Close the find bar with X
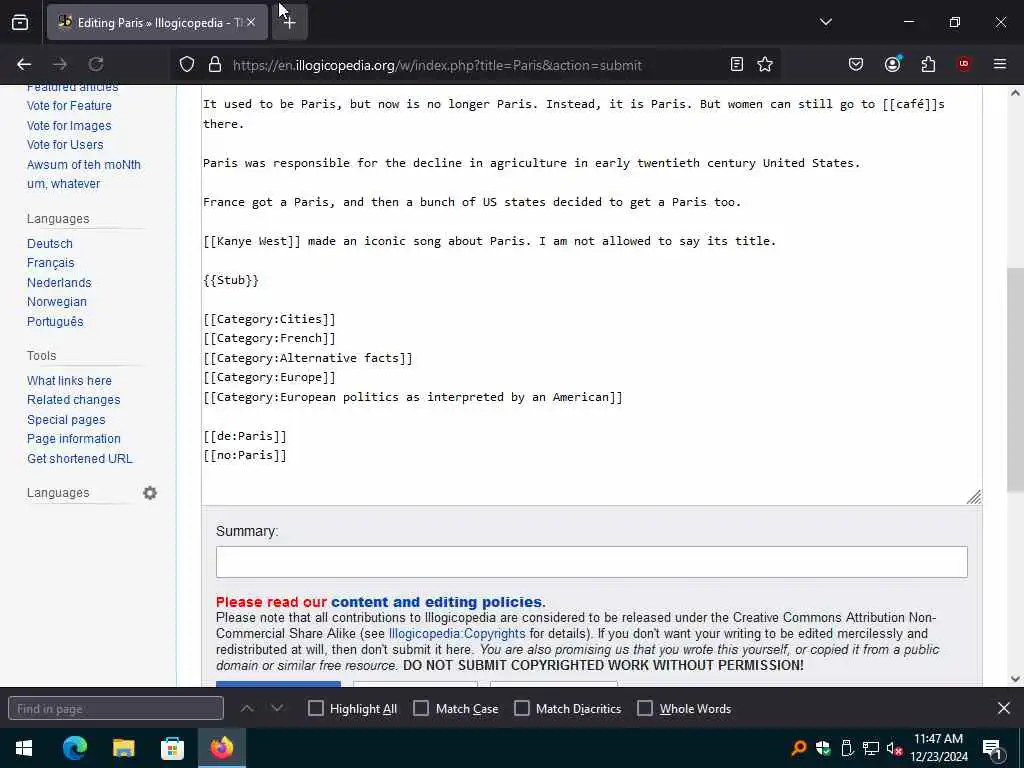 pos(1004,708)
